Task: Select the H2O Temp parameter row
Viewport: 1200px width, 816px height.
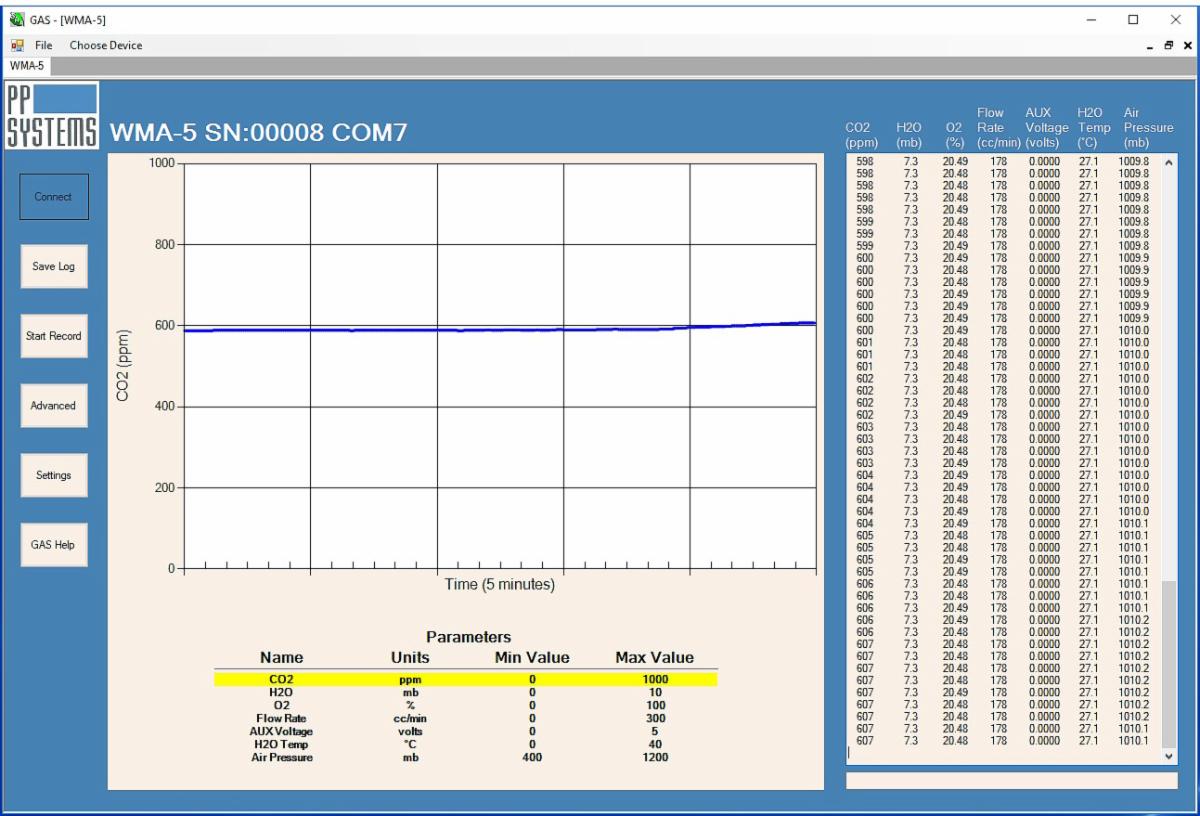Action: [466, 744]
